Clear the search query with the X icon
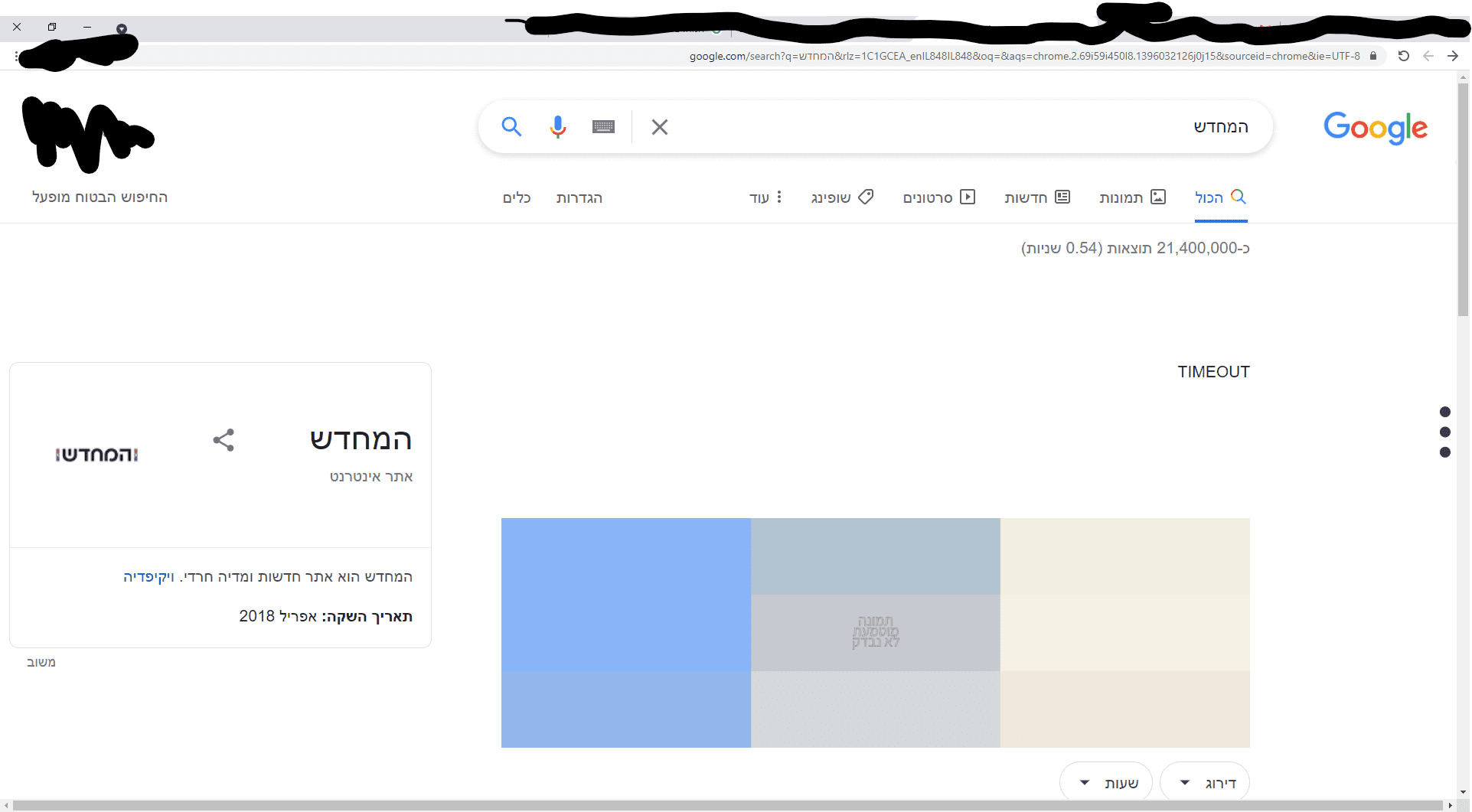Screen dimensions: 1472x812 click(660, 127)
